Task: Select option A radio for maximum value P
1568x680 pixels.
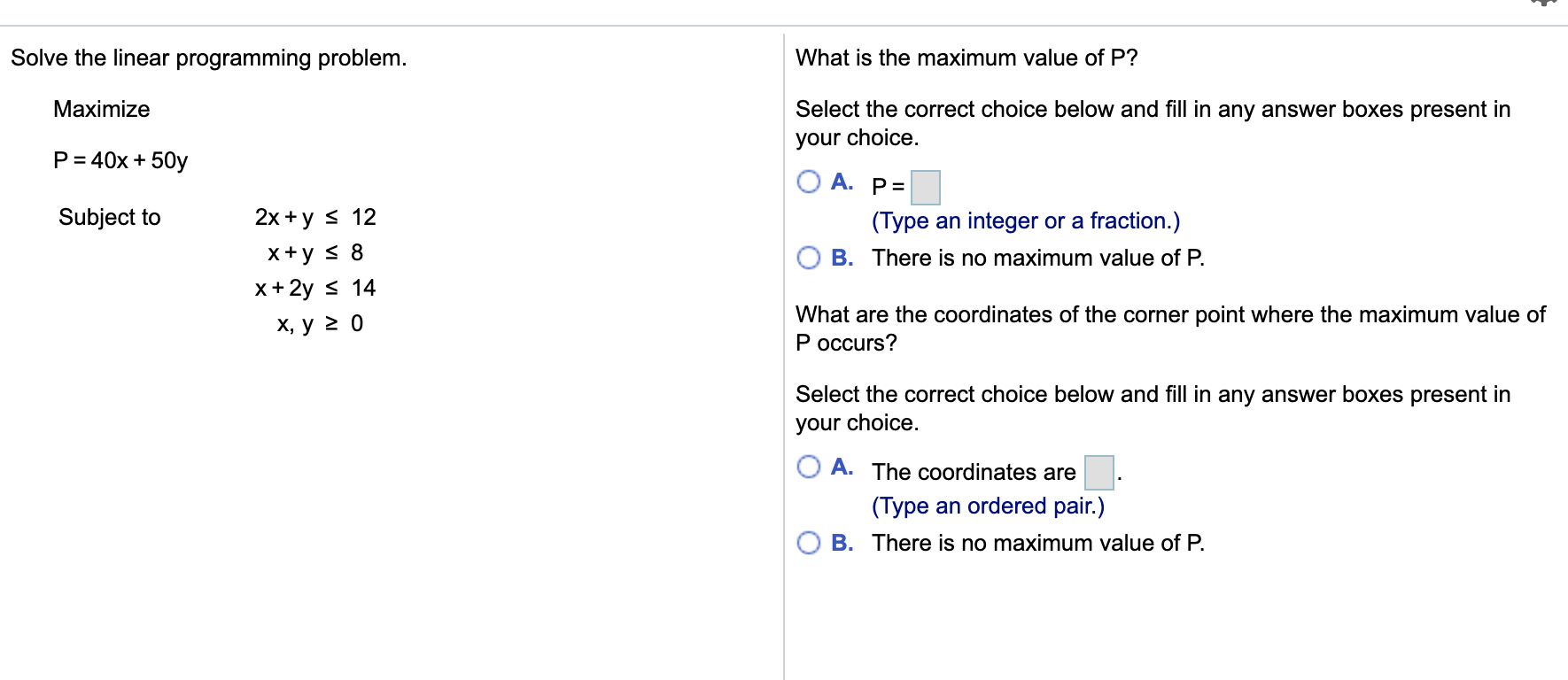Action: [x=809, y=182]
